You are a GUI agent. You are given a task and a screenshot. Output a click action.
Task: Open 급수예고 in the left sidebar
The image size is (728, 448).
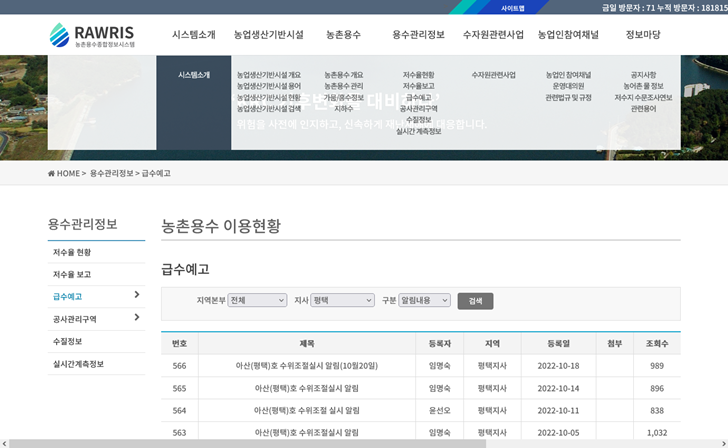[67, 297]
